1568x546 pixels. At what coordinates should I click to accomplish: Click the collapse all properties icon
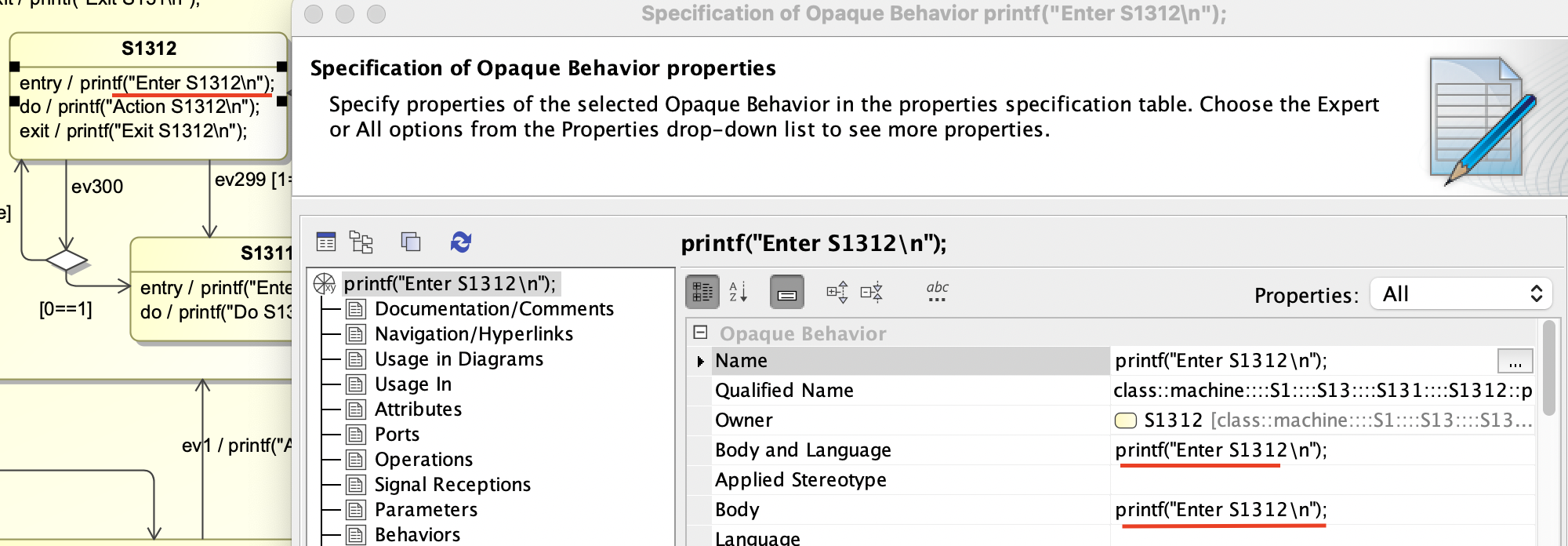tap(871, 292)
